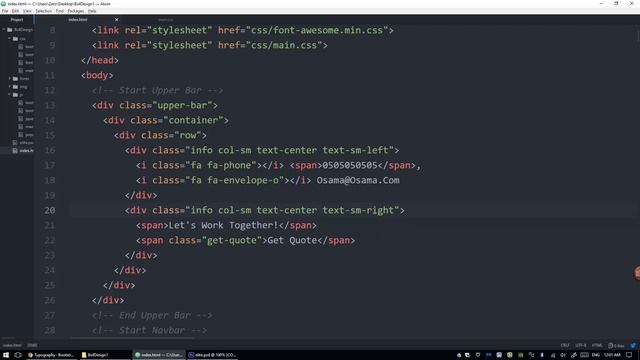640x360 pixels.
Task: Switch to the index.html editor tab
Action: click(x=78, y=20)
